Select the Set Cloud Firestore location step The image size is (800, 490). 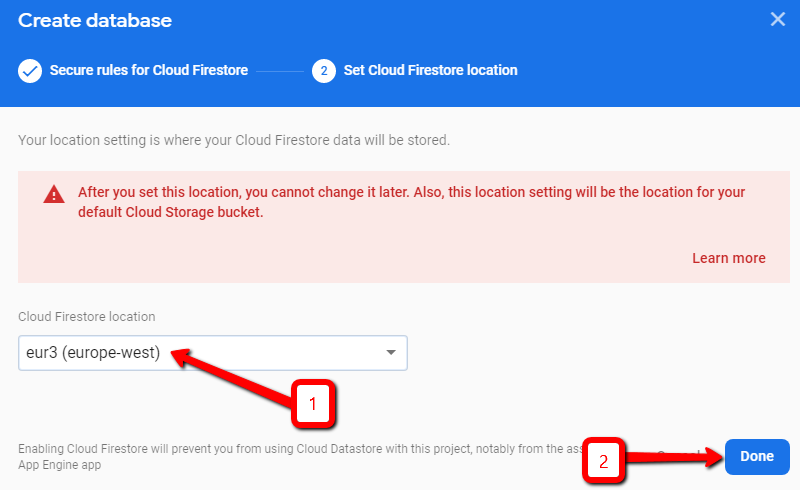[x=430, y=71]
